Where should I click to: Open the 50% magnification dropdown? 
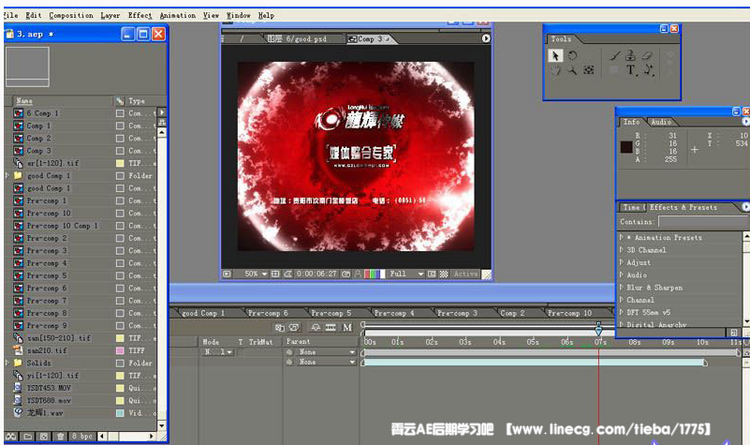click(x=256, y=274)
